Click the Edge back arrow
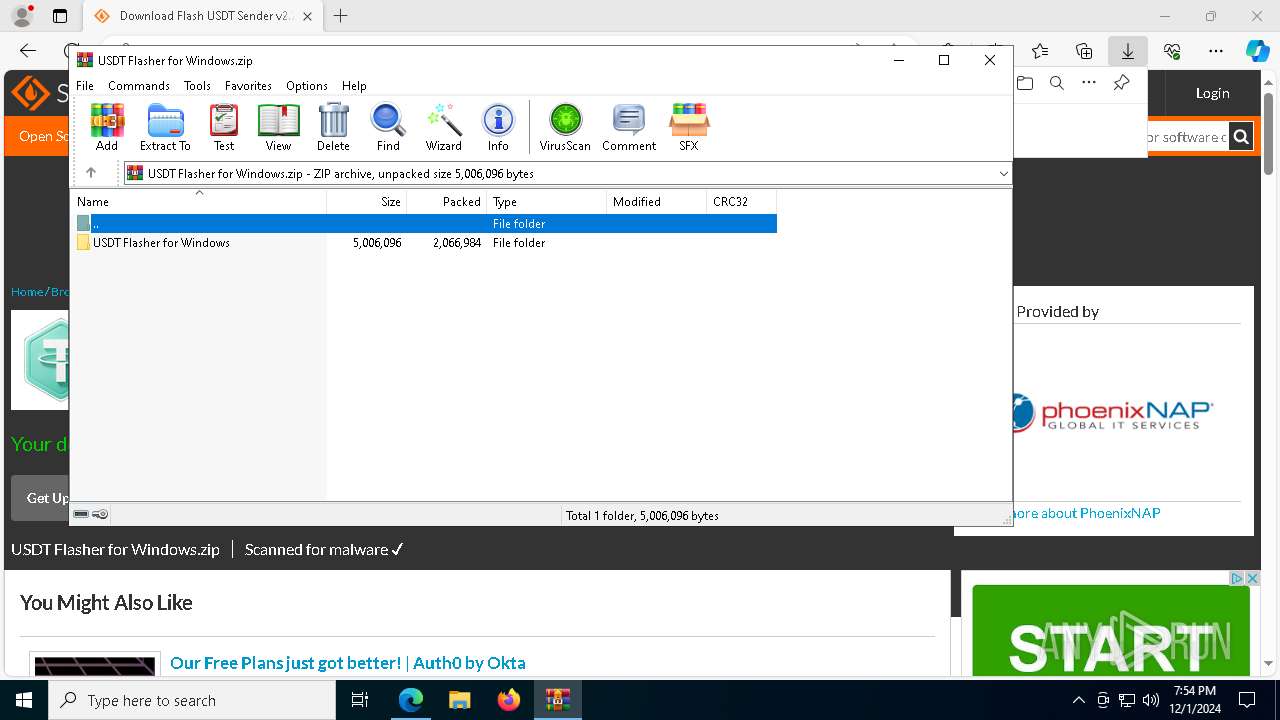Image resolution: width=1280 pixels, height=720 pixels. (28, 51)
